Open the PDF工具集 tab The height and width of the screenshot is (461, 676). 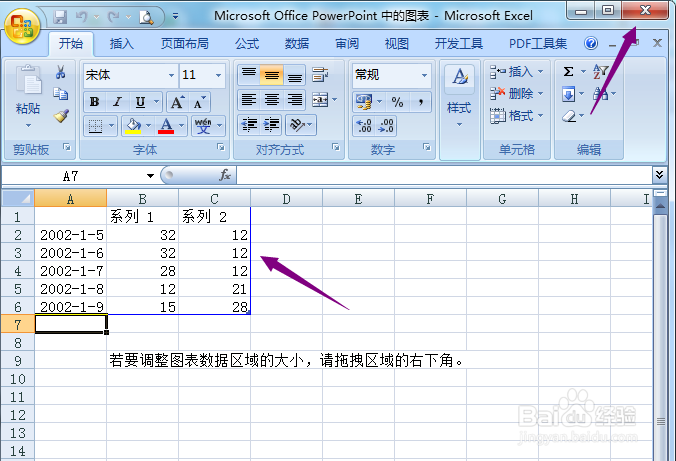(x=538, y=44)
